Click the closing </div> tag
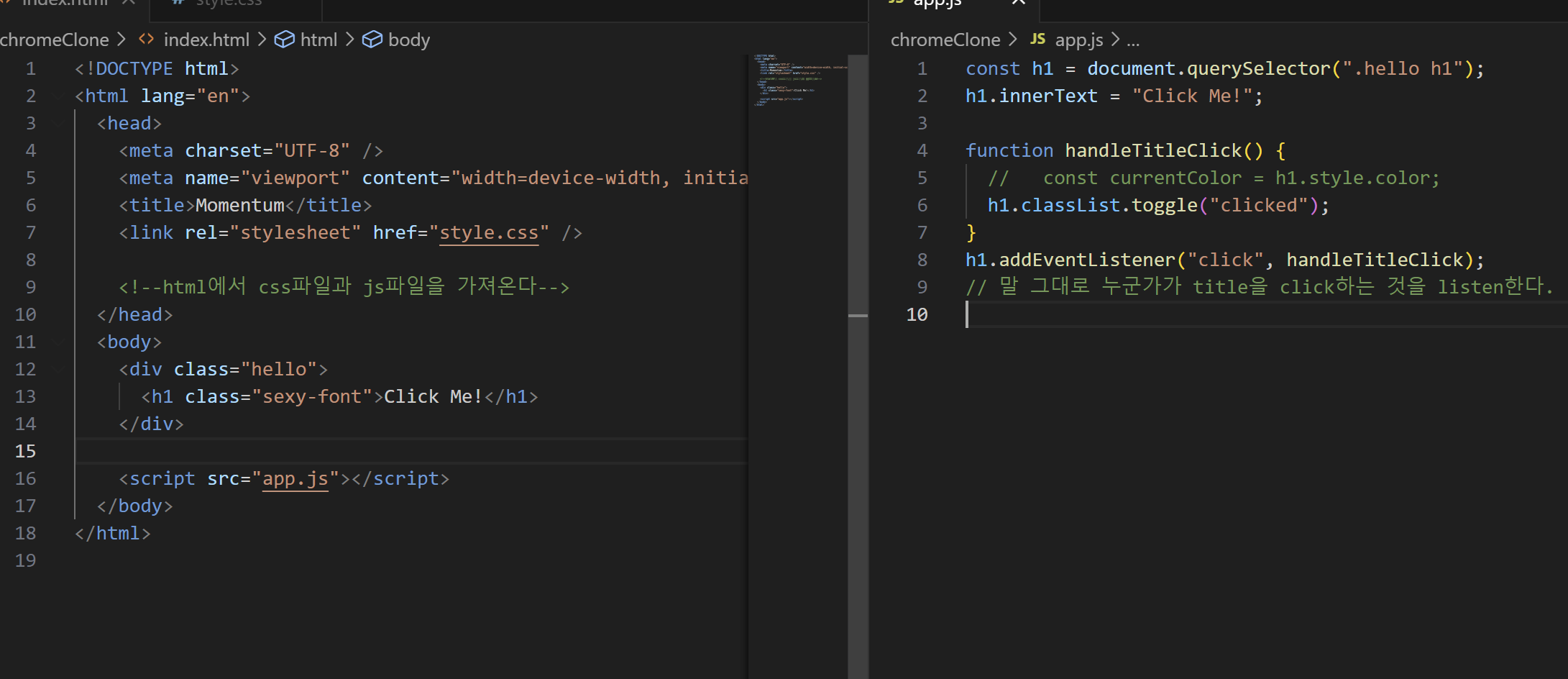The image size is (1568, 679). (152, 424)
